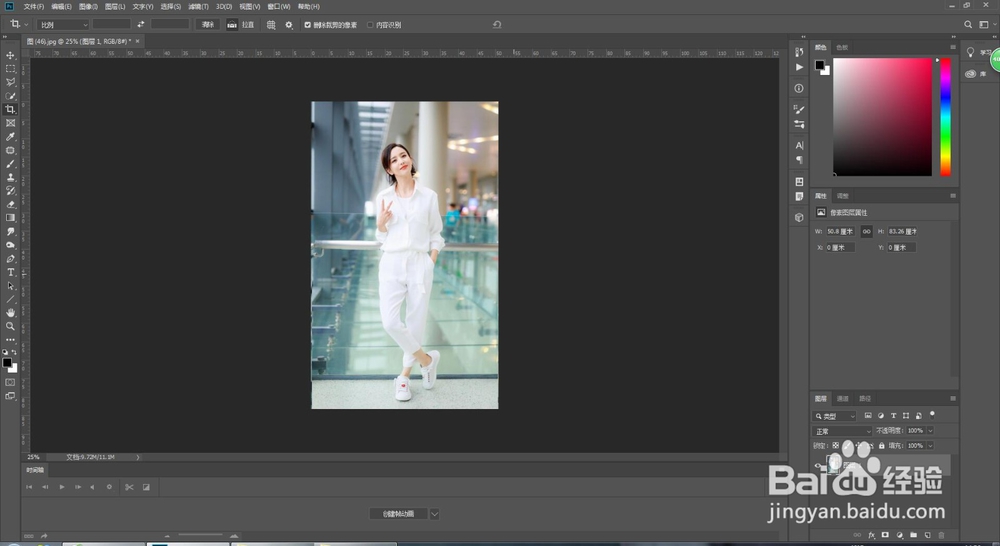Pick the Zoom tool in the toolbox
This screenshot has width=1000, height=546.
click(11, 326)
